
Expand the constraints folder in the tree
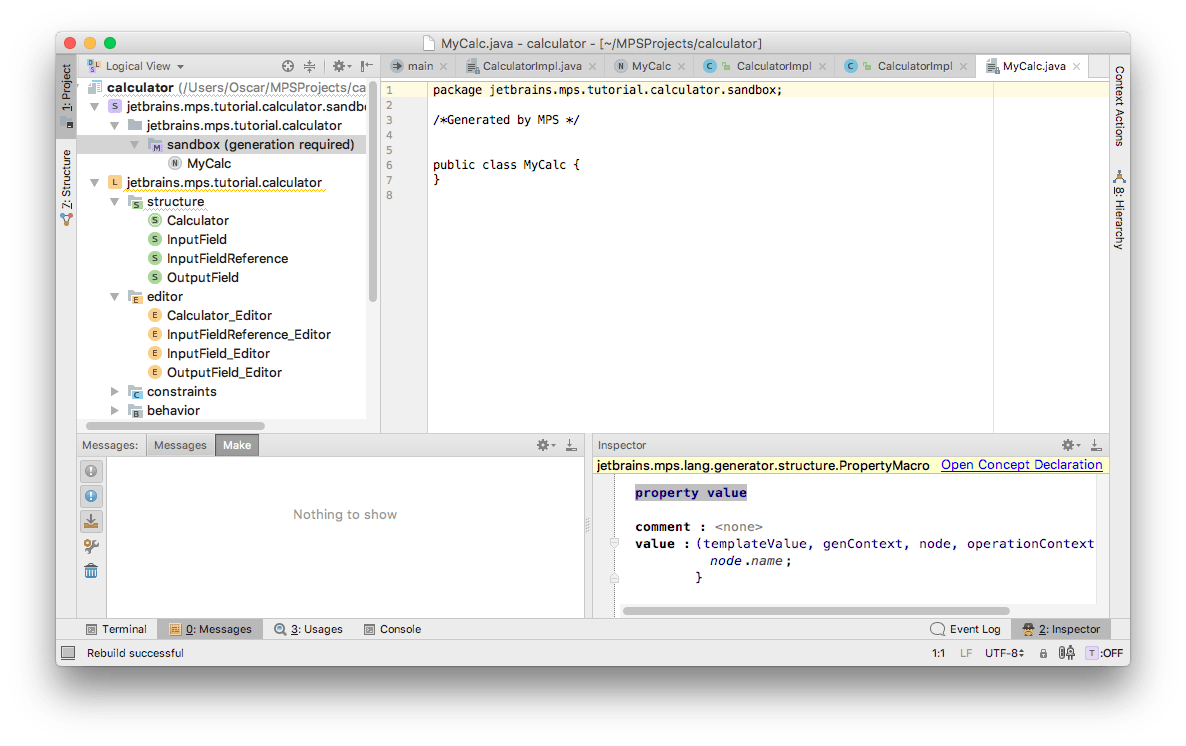pyautogui.click(x=115, y=392)
